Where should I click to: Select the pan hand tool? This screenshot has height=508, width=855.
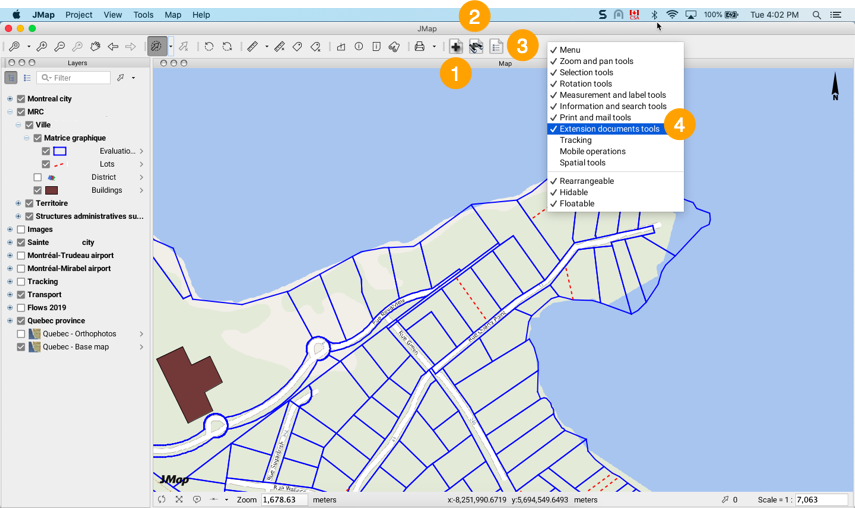point(95,47)
